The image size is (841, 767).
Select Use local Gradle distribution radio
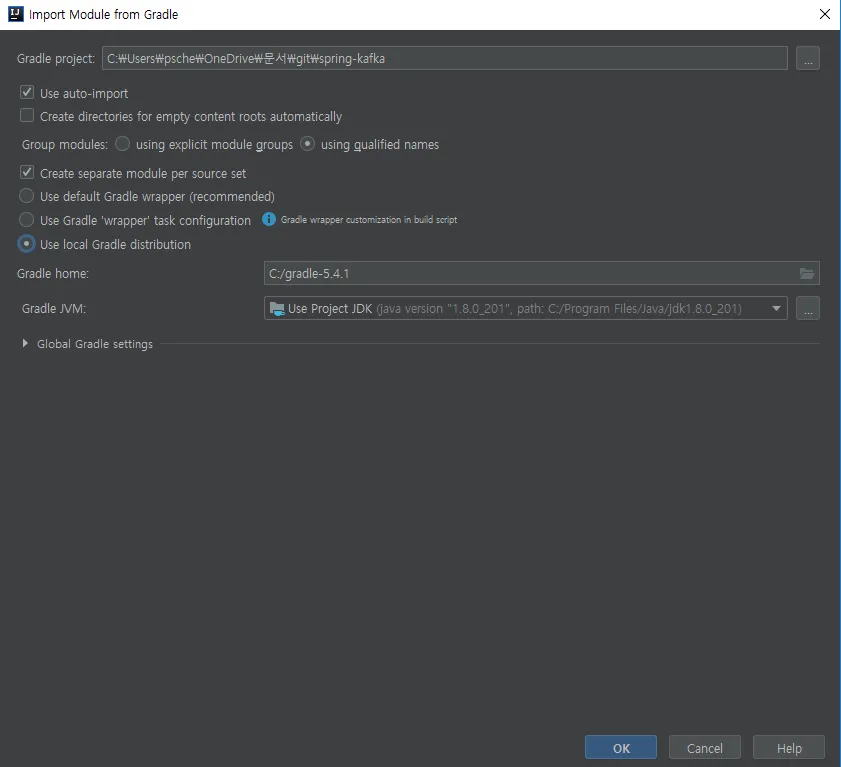(26, 244)
